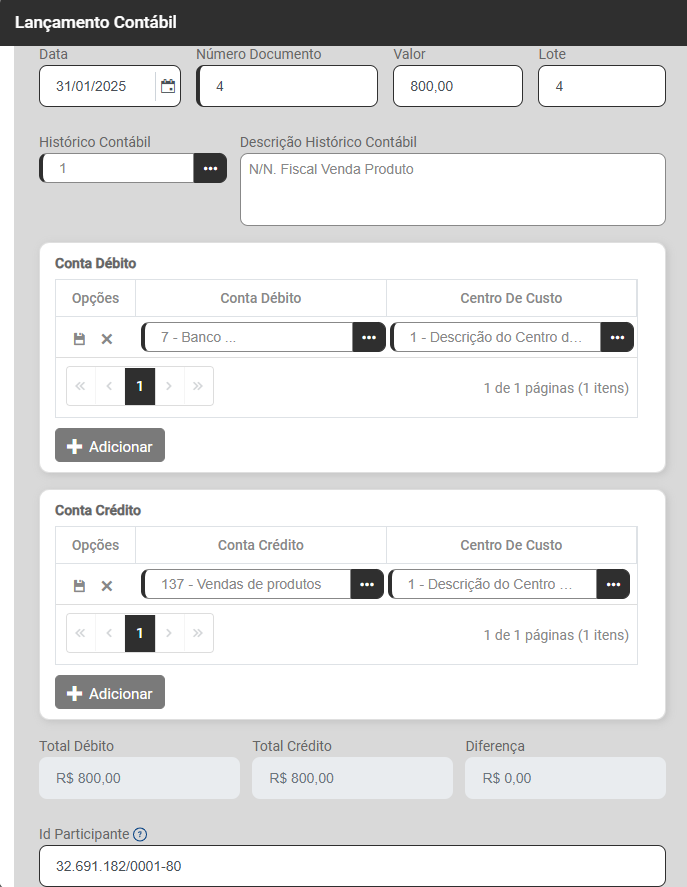
Task: Open lookup for 137 - Vendas de produtos
Action: pyautogui.click(x=367, y=584)
